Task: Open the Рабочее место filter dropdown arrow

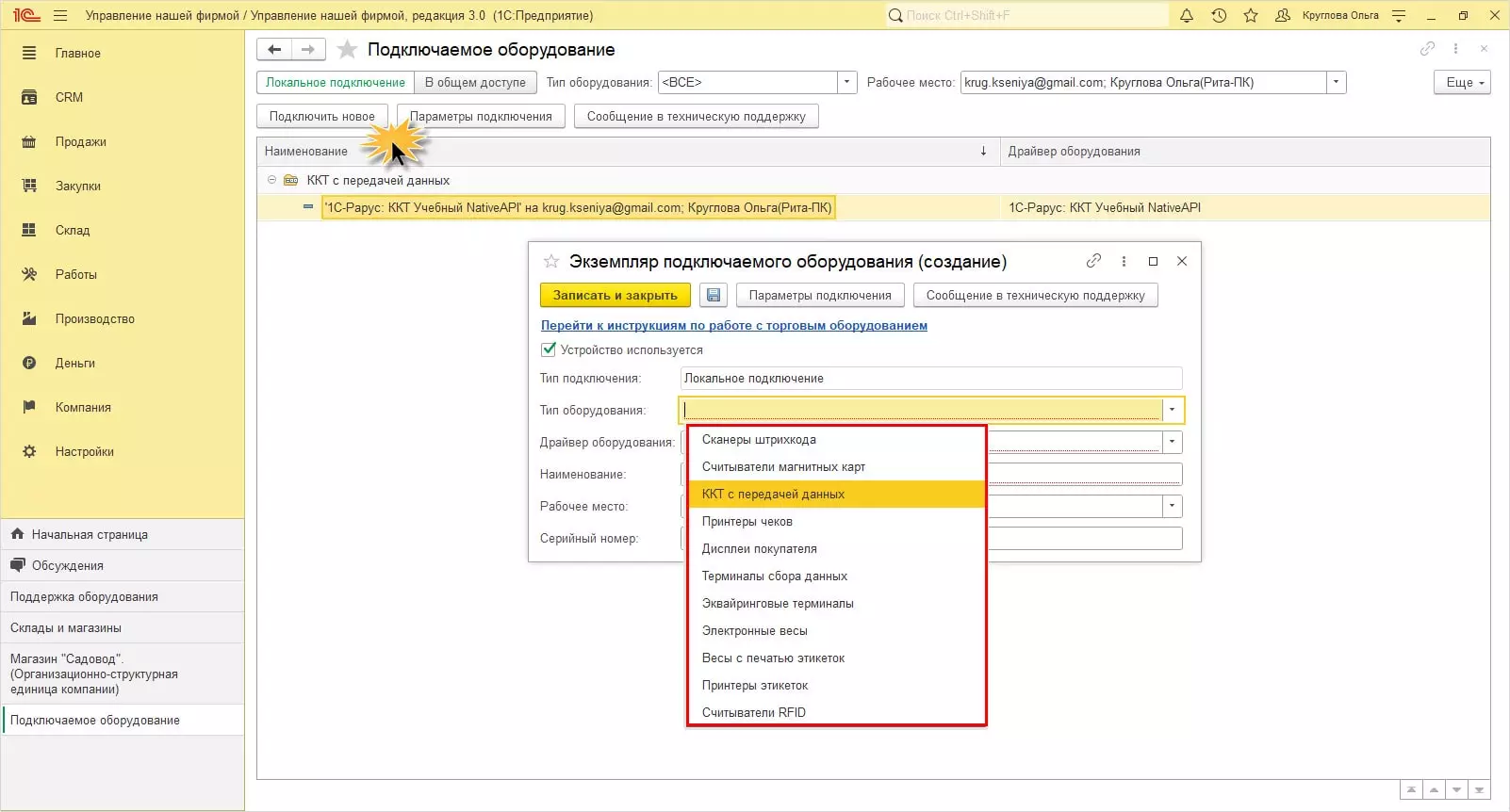Action: (x=1336, y=82)
